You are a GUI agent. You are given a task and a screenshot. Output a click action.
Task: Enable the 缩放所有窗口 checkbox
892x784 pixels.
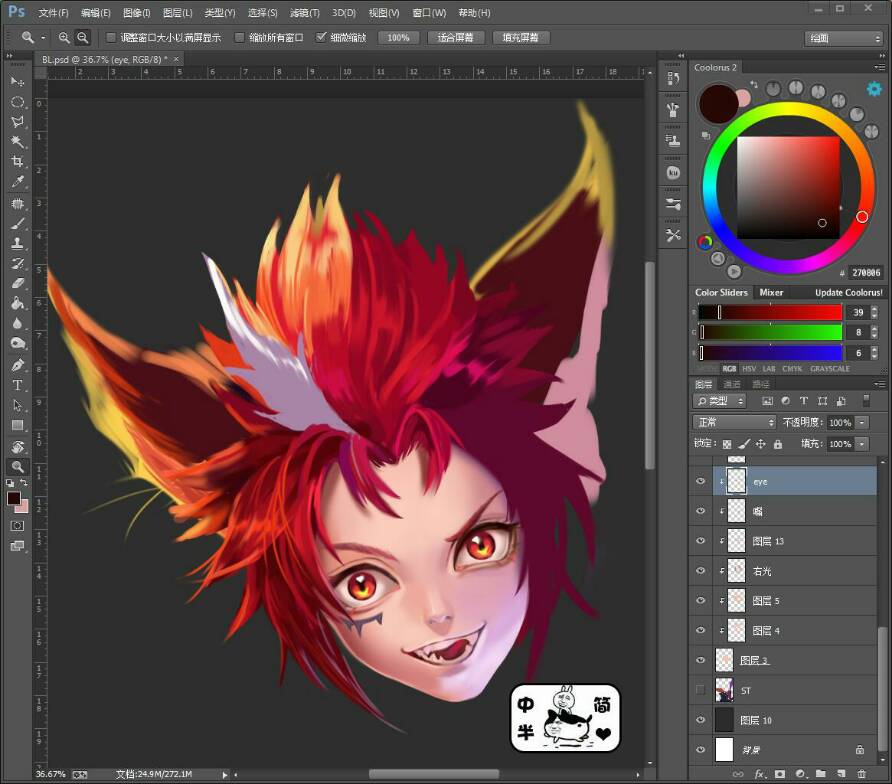point(239,38)
